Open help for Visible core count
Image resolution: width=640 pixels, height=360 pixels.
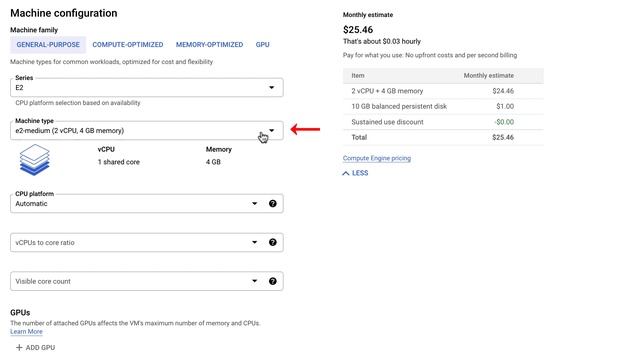pyautogui.click(x=273, y=281)
